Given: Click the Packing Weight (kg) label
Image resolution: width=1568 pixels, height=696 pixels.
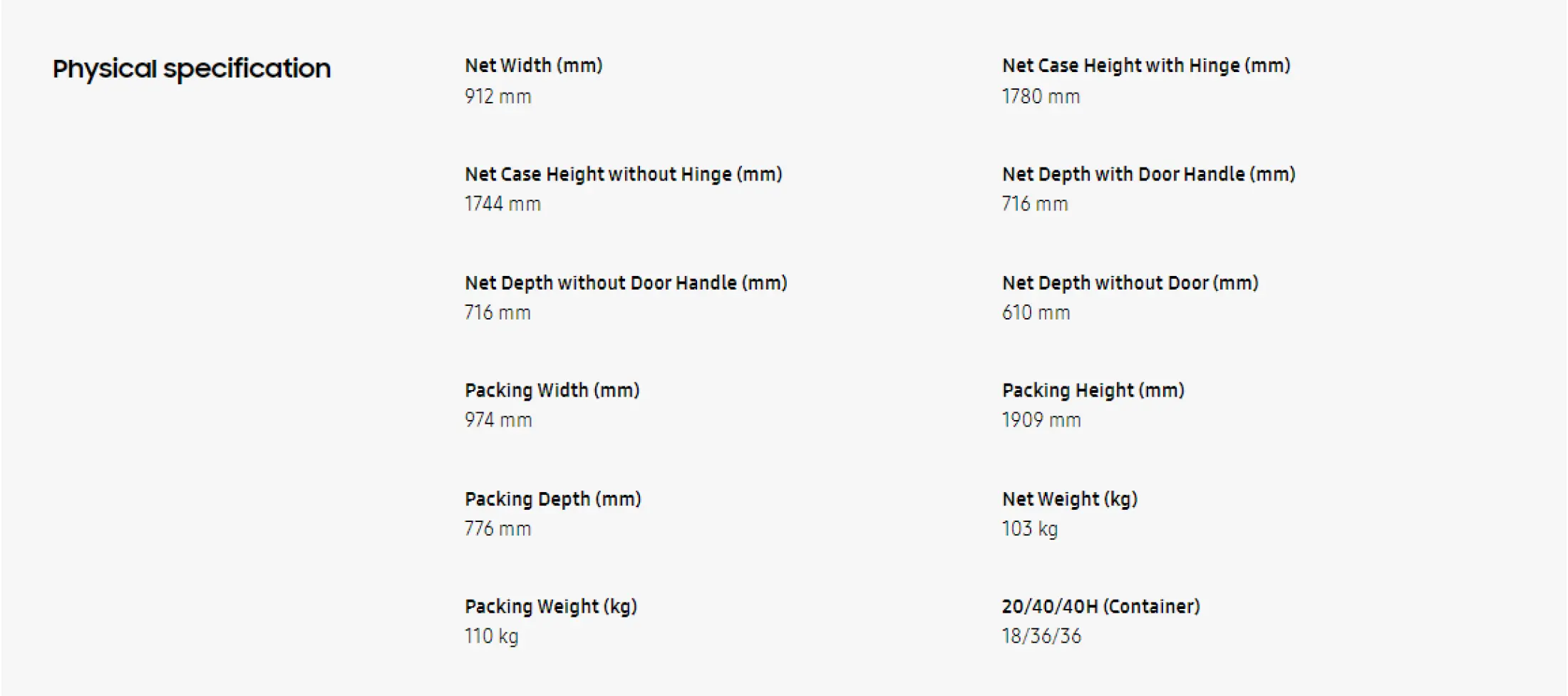Looking at the screenshot, I should pos(550,607).
